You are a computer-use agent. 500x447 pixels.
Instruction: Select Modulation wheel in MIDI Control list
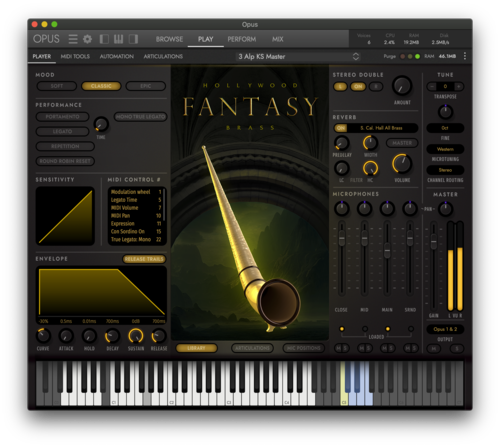click(x=136, y=192)
